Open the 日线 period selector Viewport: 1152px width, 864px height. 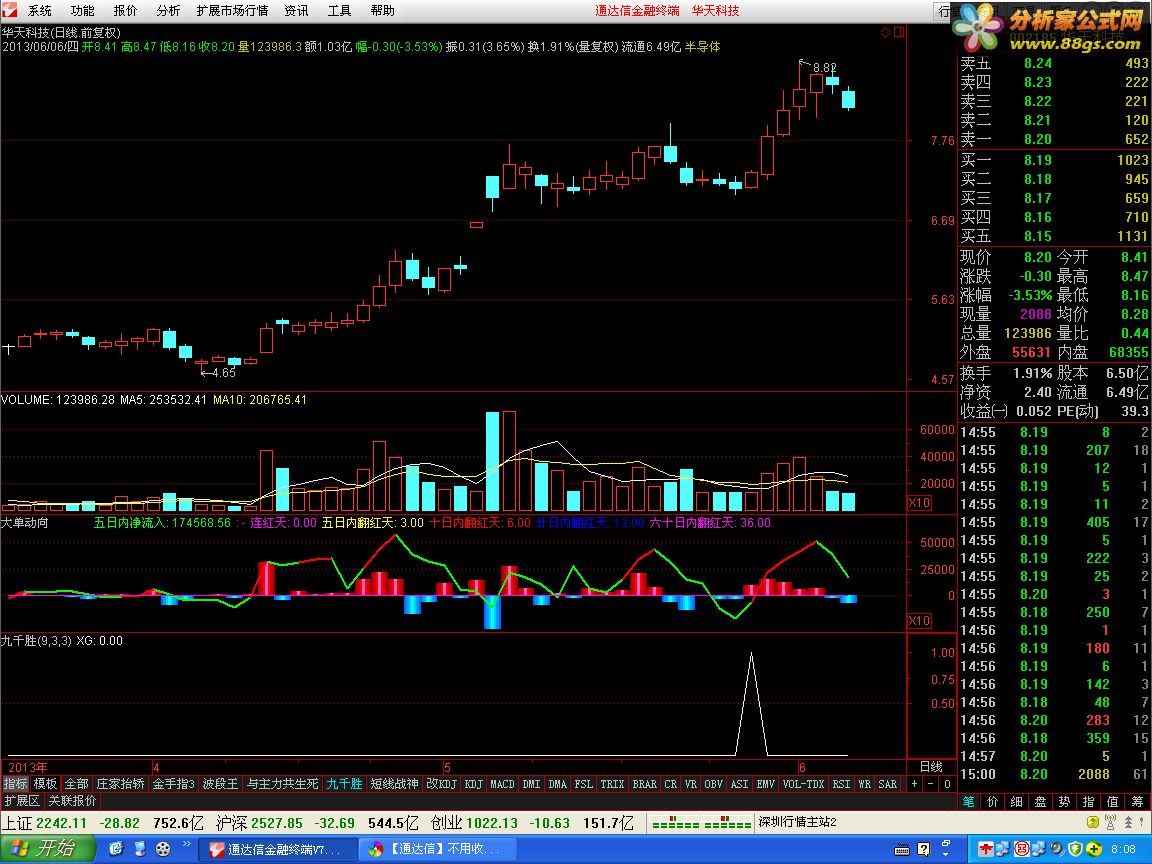coord(931,767)
